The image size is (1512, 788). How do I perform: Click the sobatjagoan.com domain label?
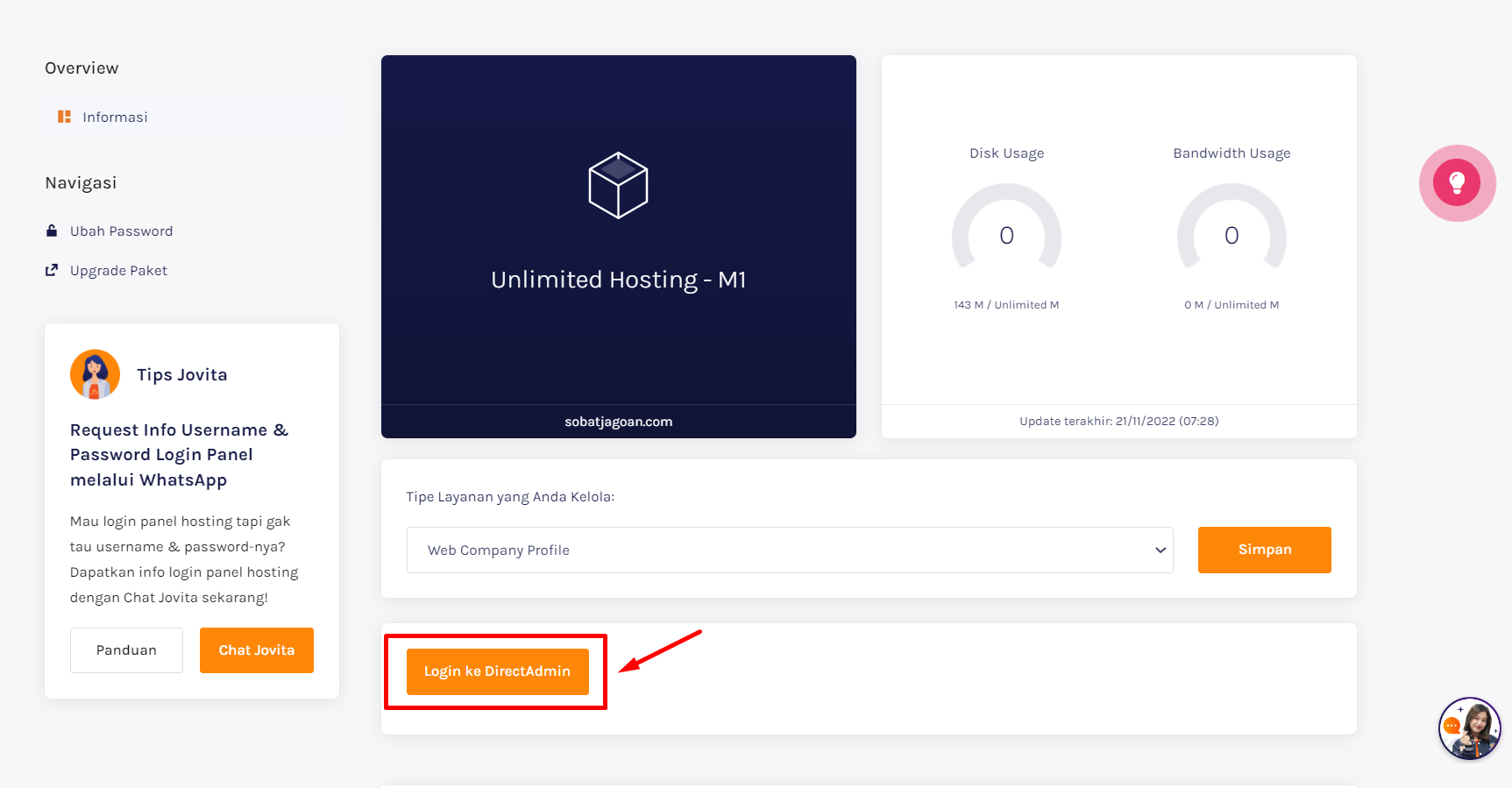coord(618,422)
